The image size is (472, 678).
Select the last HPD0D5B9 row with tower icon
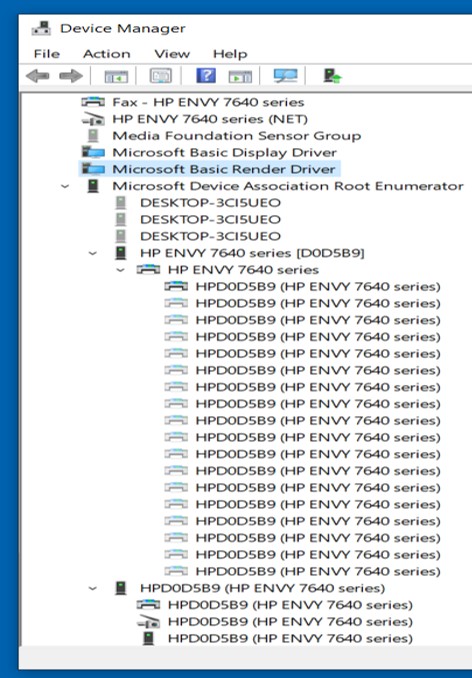tap(290, 638)
